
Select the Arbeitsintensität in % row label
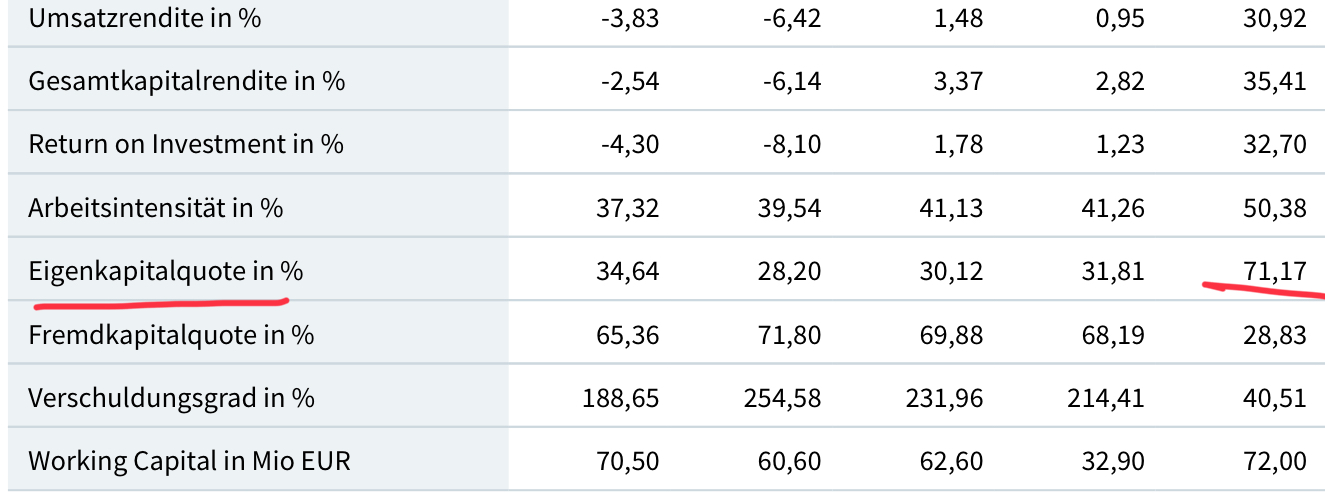pos(156,208)
